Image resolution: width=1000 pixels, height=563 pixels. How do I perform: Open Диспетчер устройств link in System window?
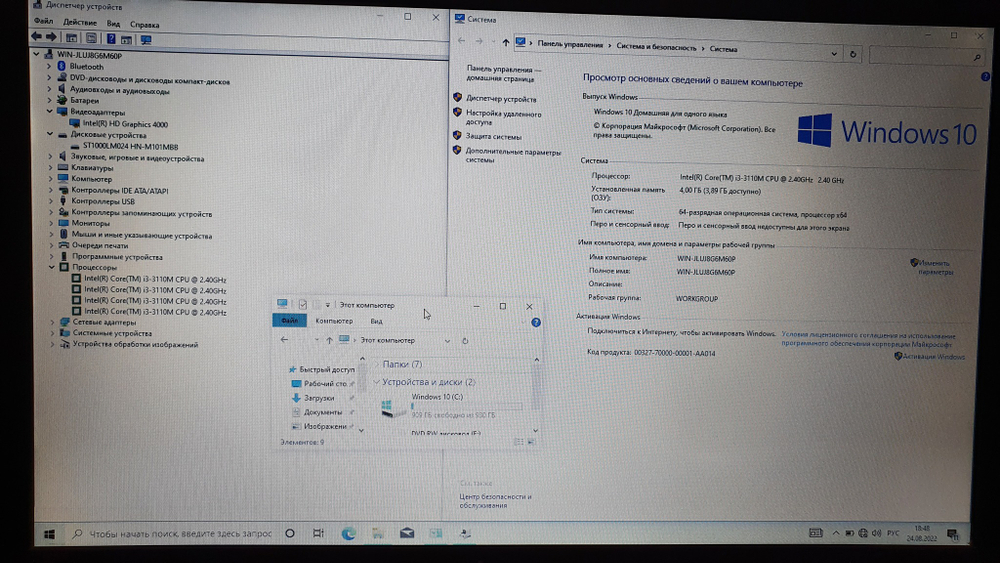501,99
